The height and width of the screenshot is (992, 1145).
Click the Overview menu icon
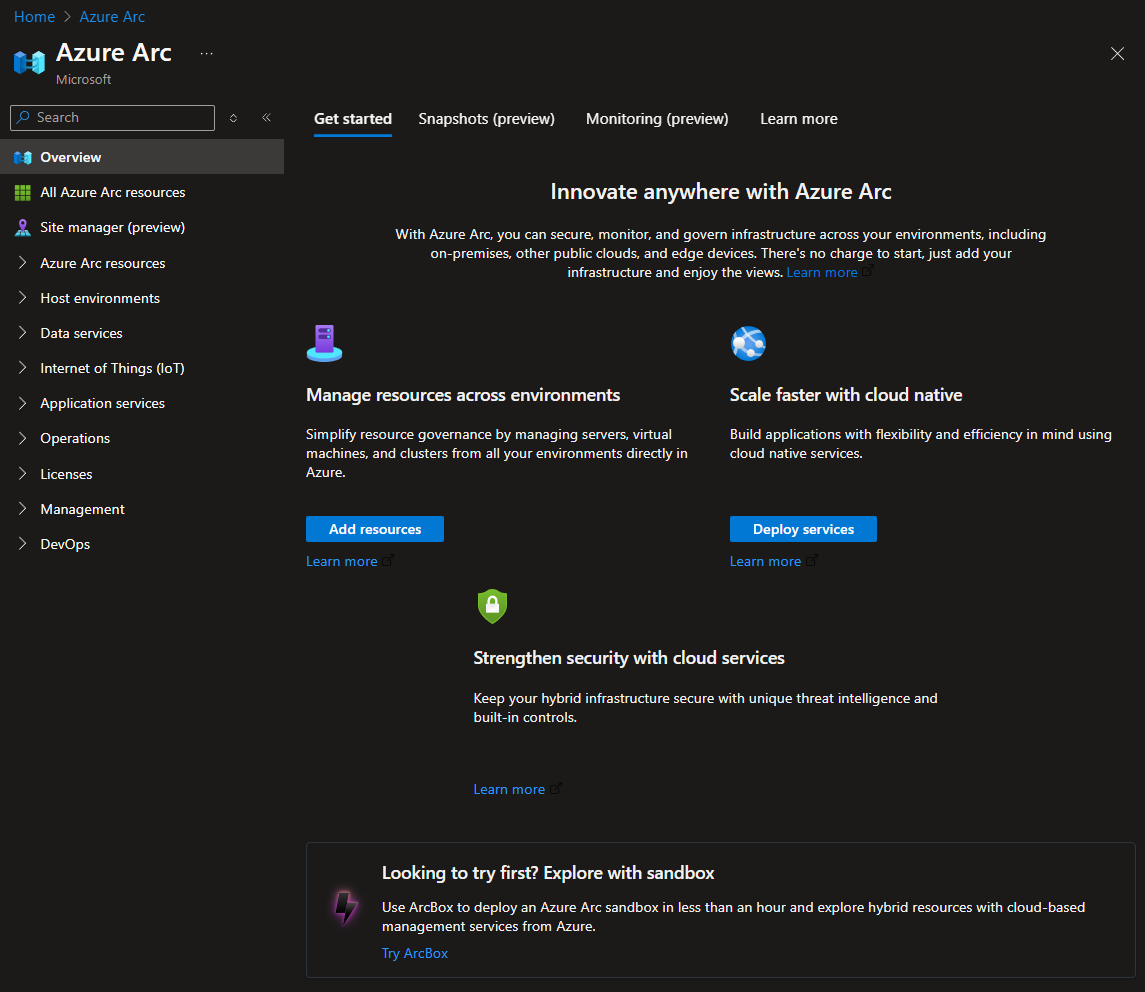point(23,157)
